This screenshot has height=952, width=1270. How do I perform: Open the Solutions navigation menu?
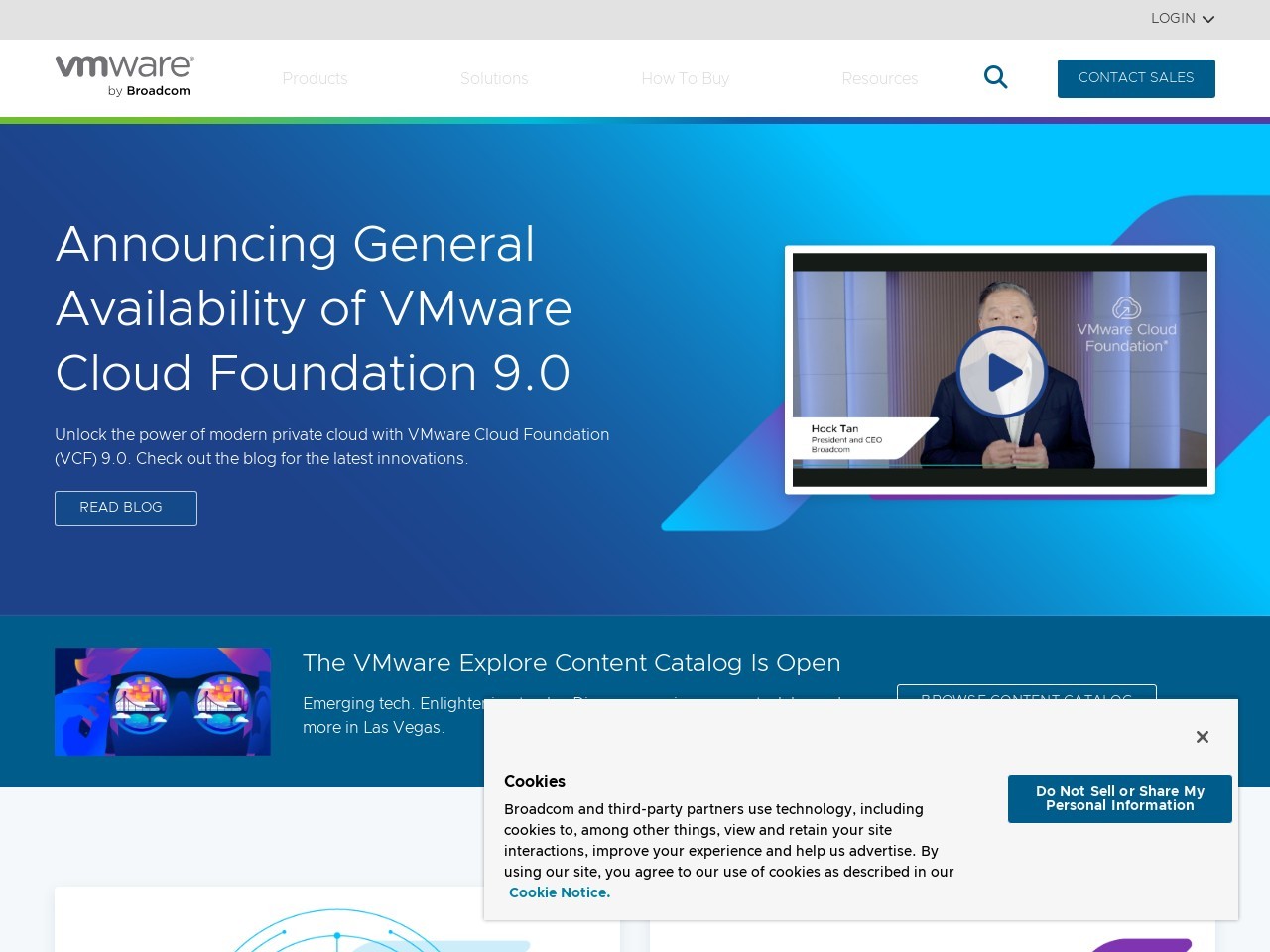[493, 78]
